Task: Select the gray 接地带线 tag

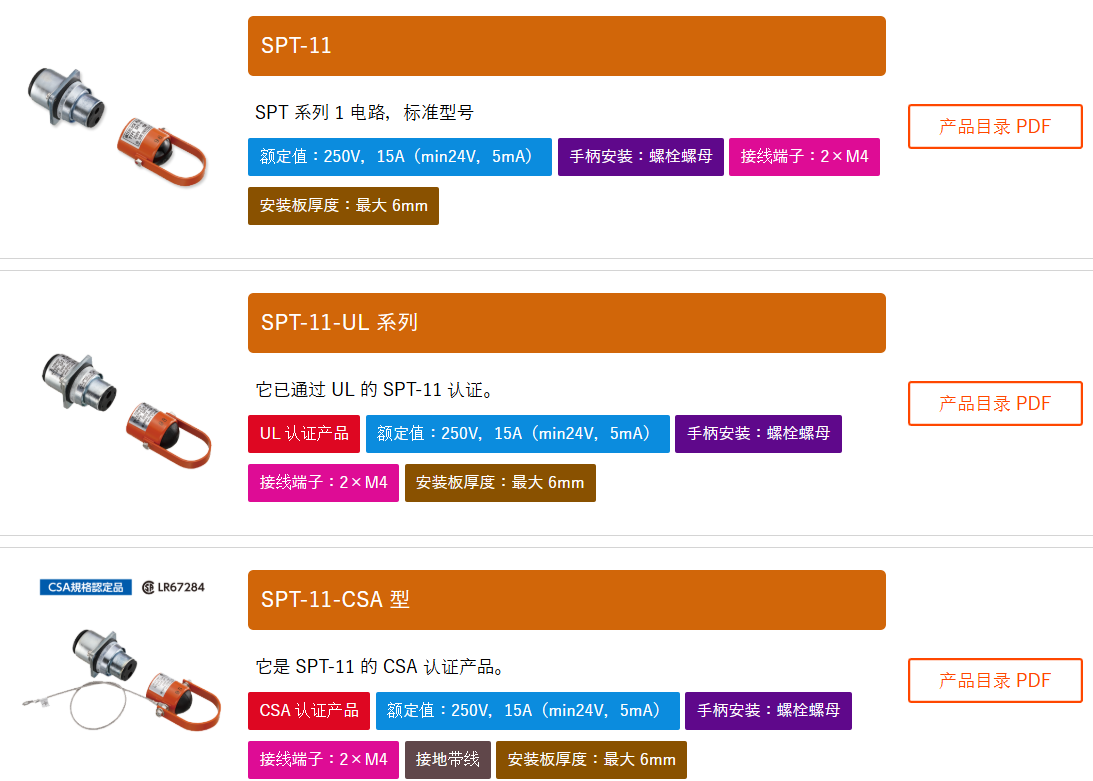Action: tap(448, 759)
